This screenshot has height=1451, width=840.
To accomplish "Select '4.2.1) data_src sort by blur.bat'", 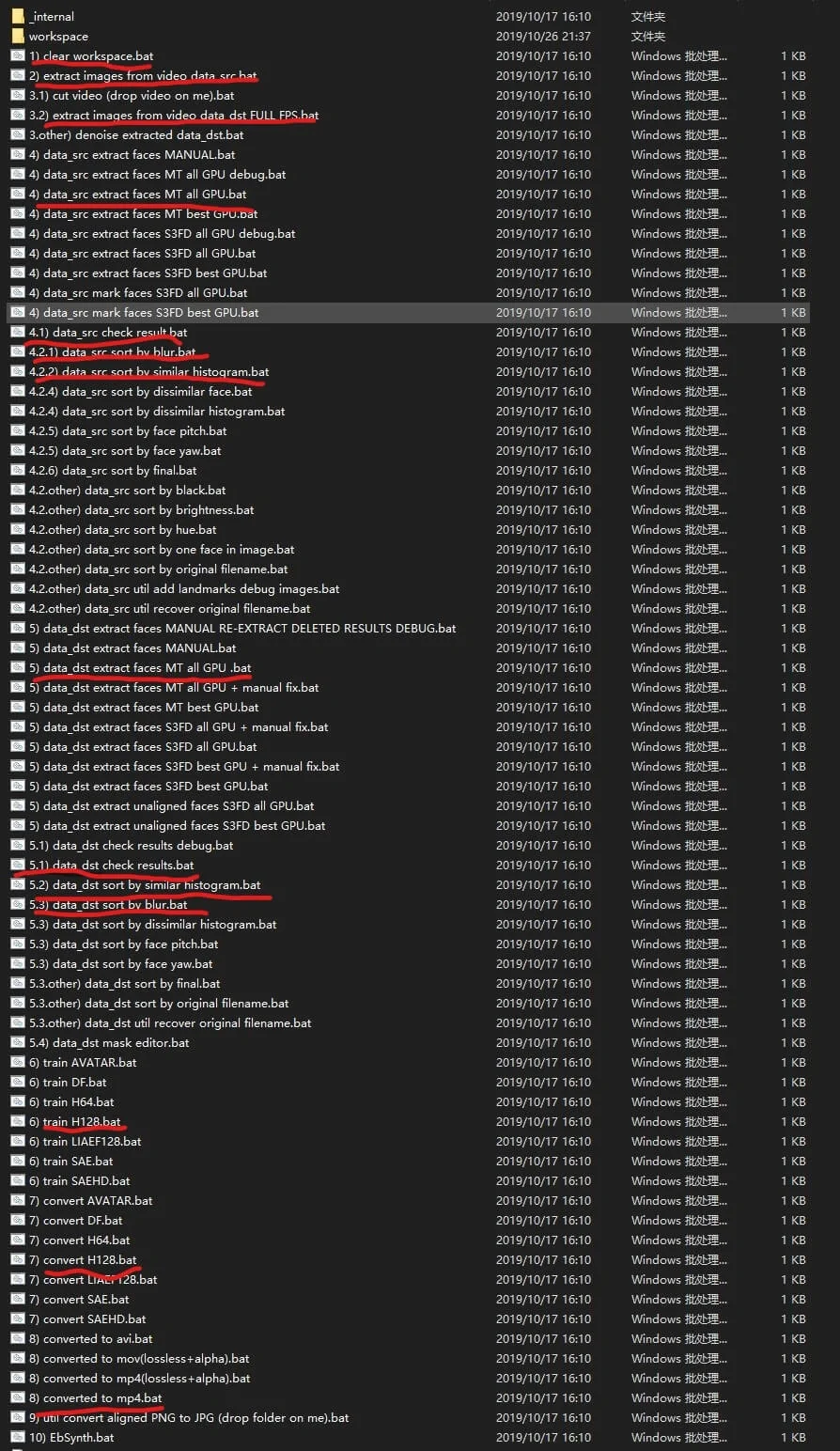I will pos(112,352).
